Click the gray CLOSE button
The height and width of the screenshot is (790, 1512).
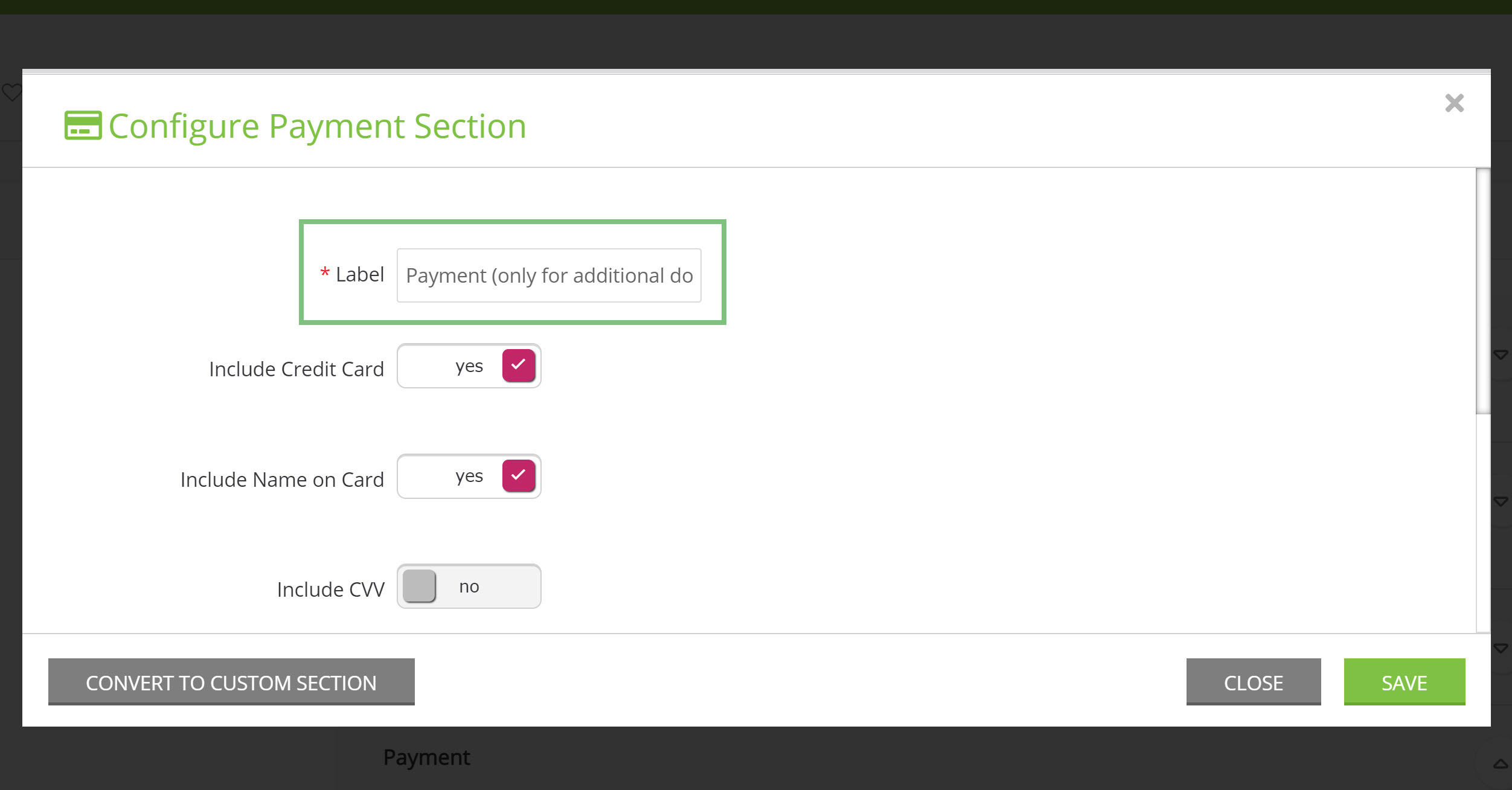pos(1254,682)
